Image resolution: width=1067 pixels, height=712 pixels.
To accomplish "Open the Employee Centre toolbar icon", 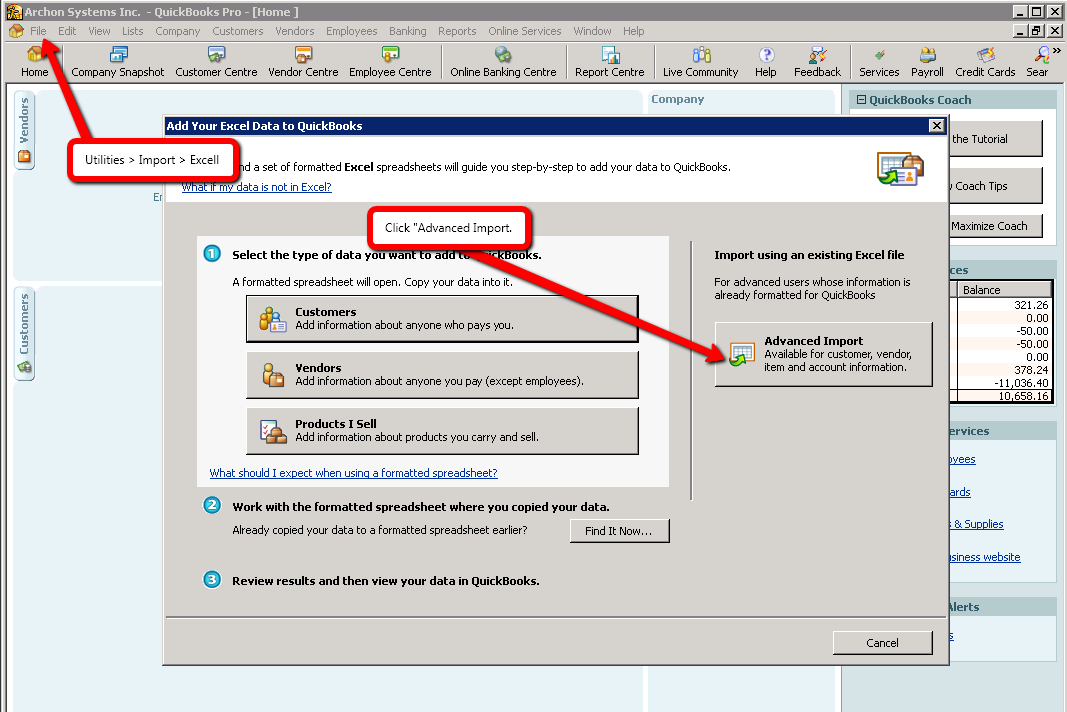I will (x=390, y=62).
